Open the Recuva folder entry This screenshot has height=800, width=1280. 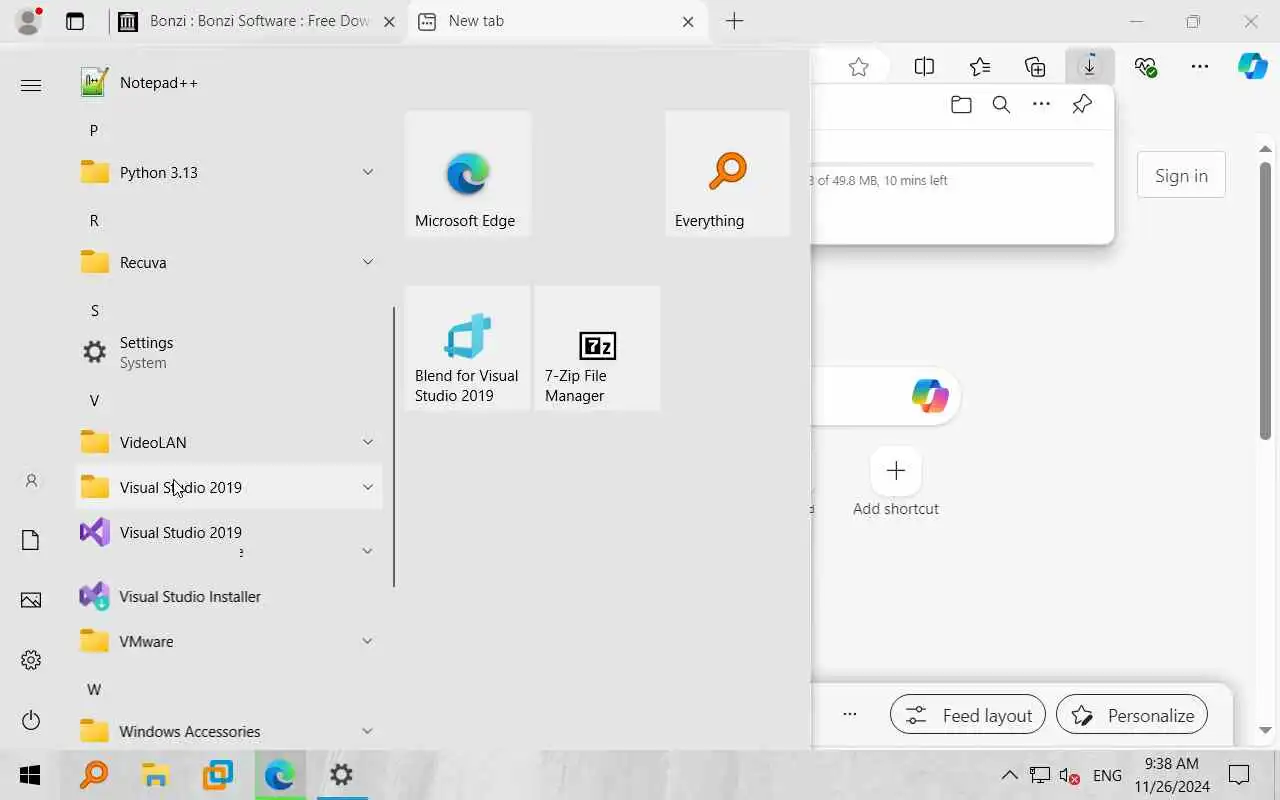point(230,262)
